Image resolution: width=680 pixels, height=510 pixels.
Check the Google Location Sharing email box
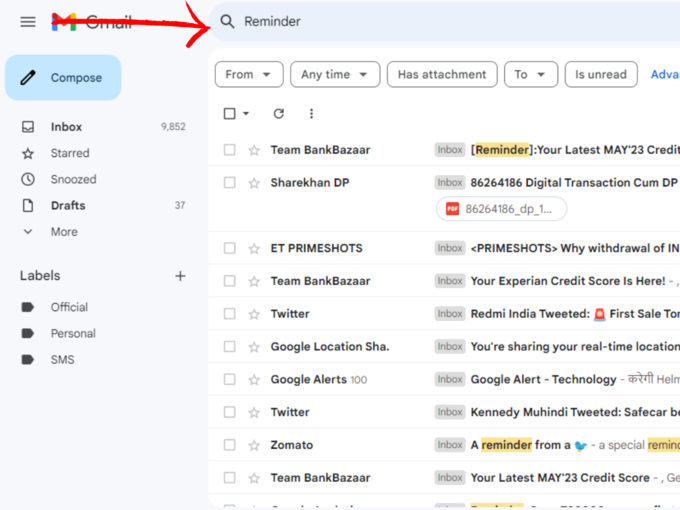pos(229,347)
